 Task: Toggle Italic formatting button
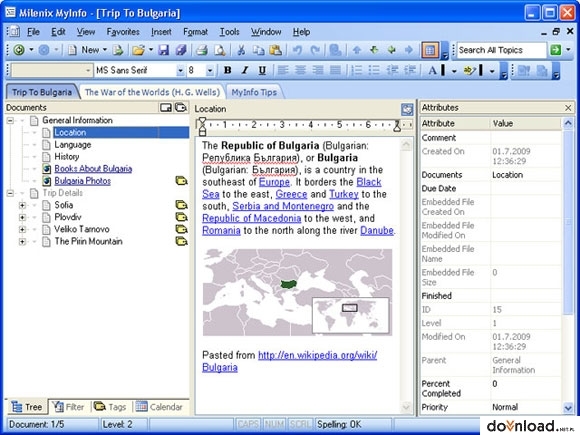pyautogui.click(x=245, y=70)
